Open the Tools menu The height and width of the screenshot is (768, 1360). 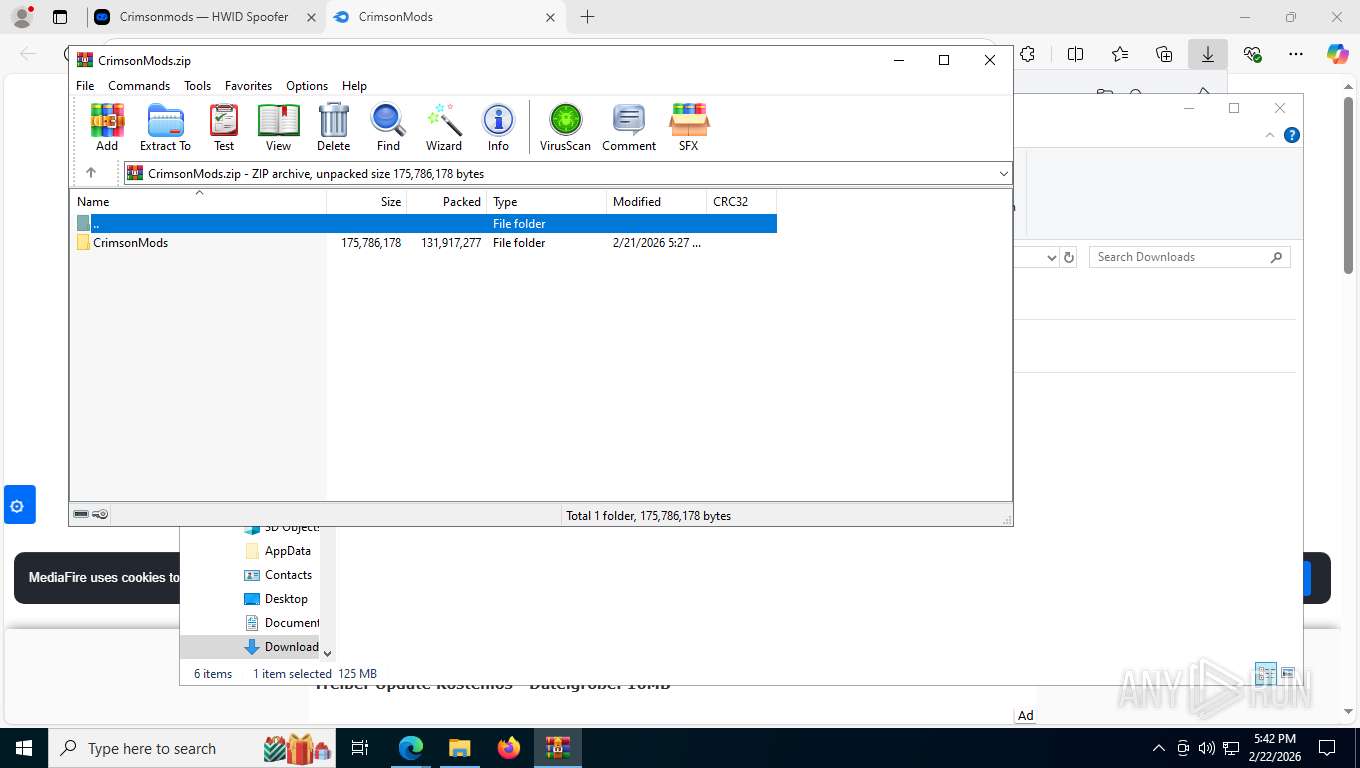pyautogui.click(x=197, y=86)
